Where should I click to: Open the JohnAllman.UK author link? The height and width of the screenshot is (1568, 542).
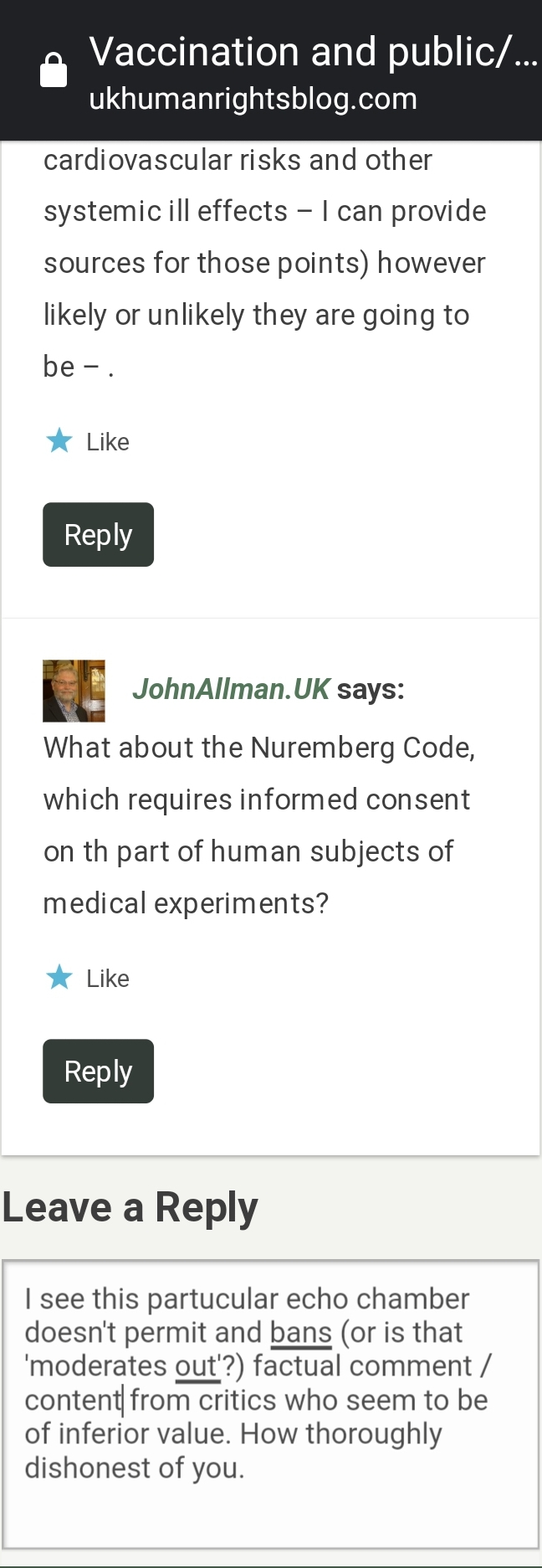click(x=231, y=689)
